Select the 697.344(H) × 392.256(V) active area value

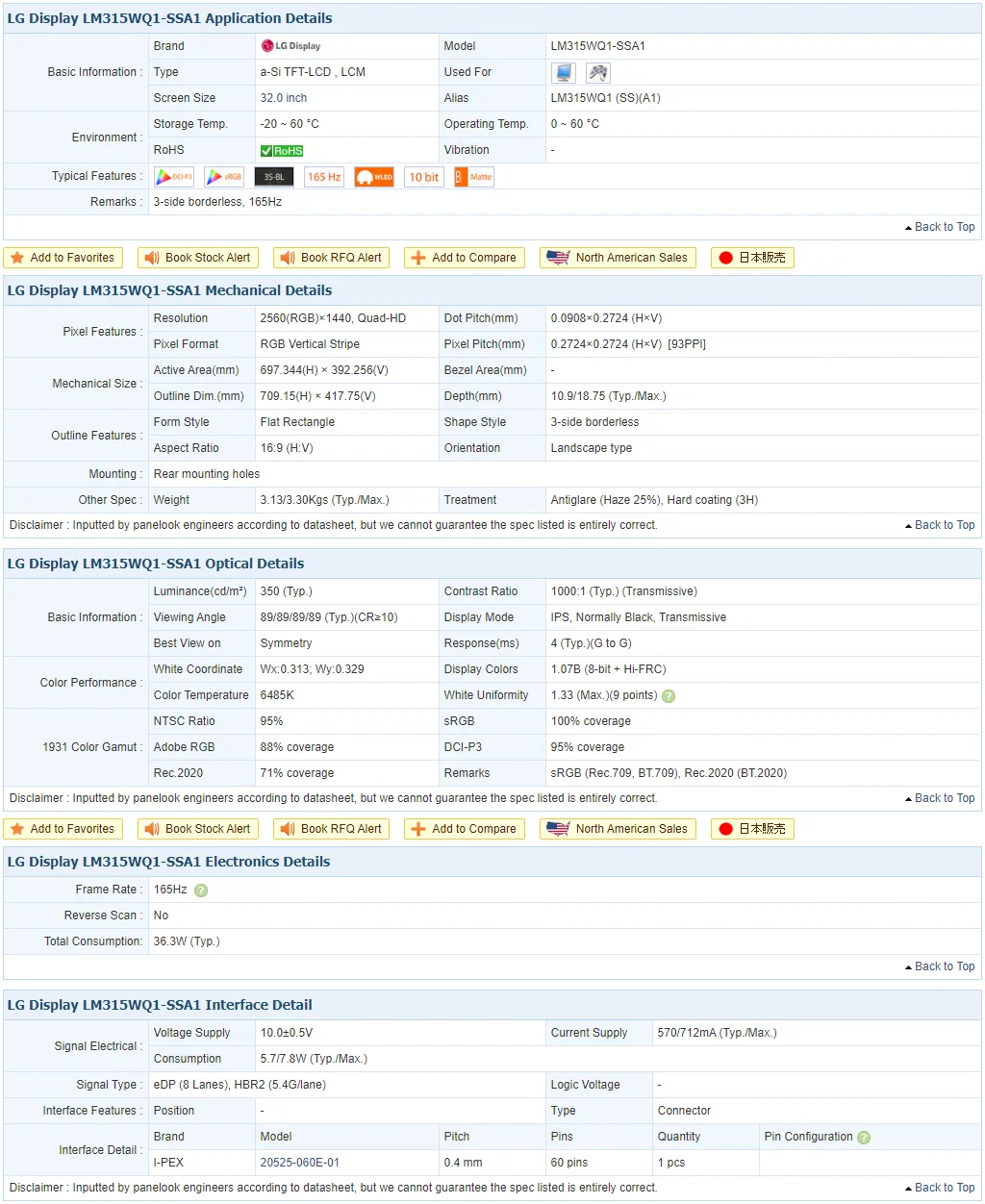(x=324, y=370)
